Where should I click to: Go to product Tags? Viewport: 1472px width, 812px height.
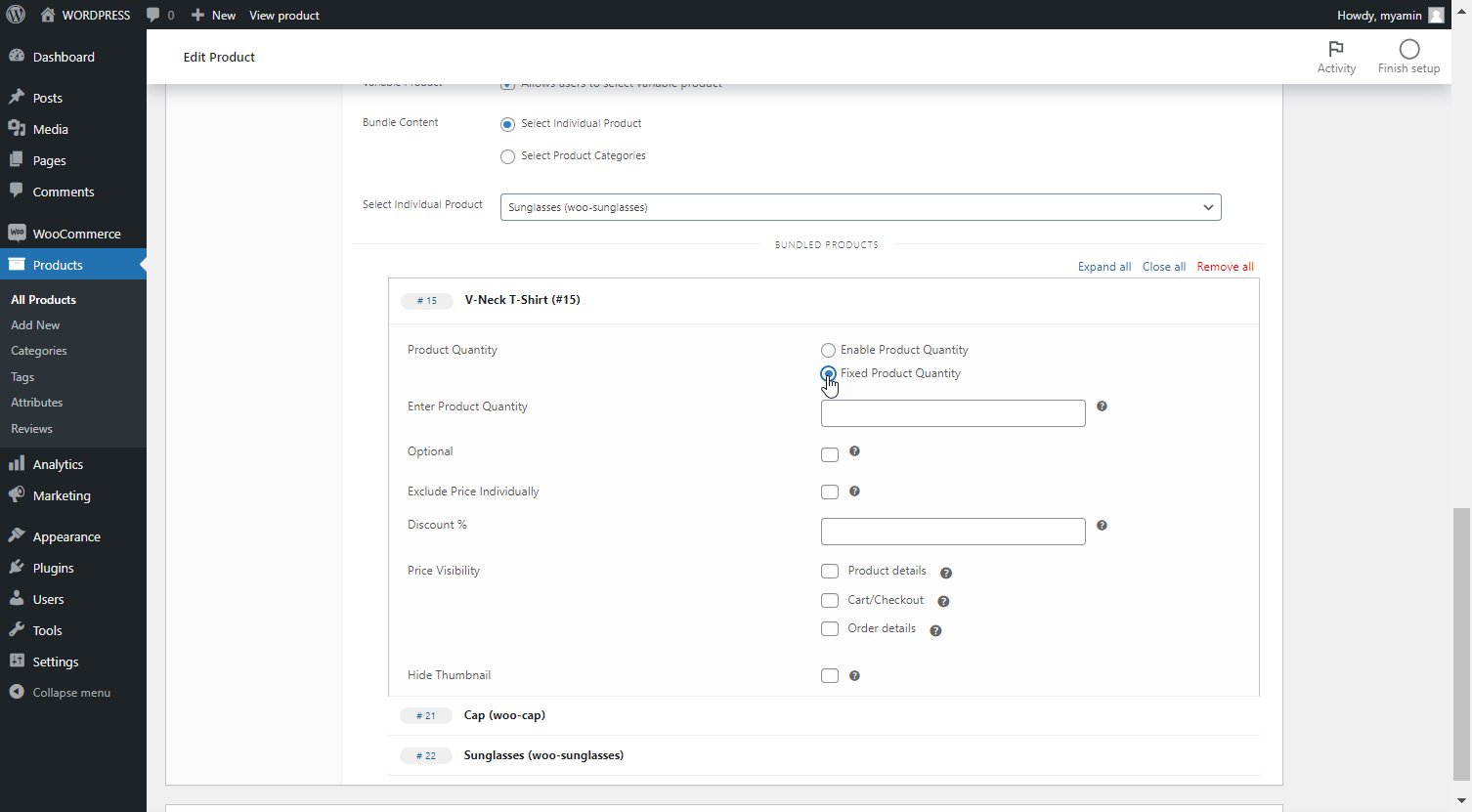(22, 377)
